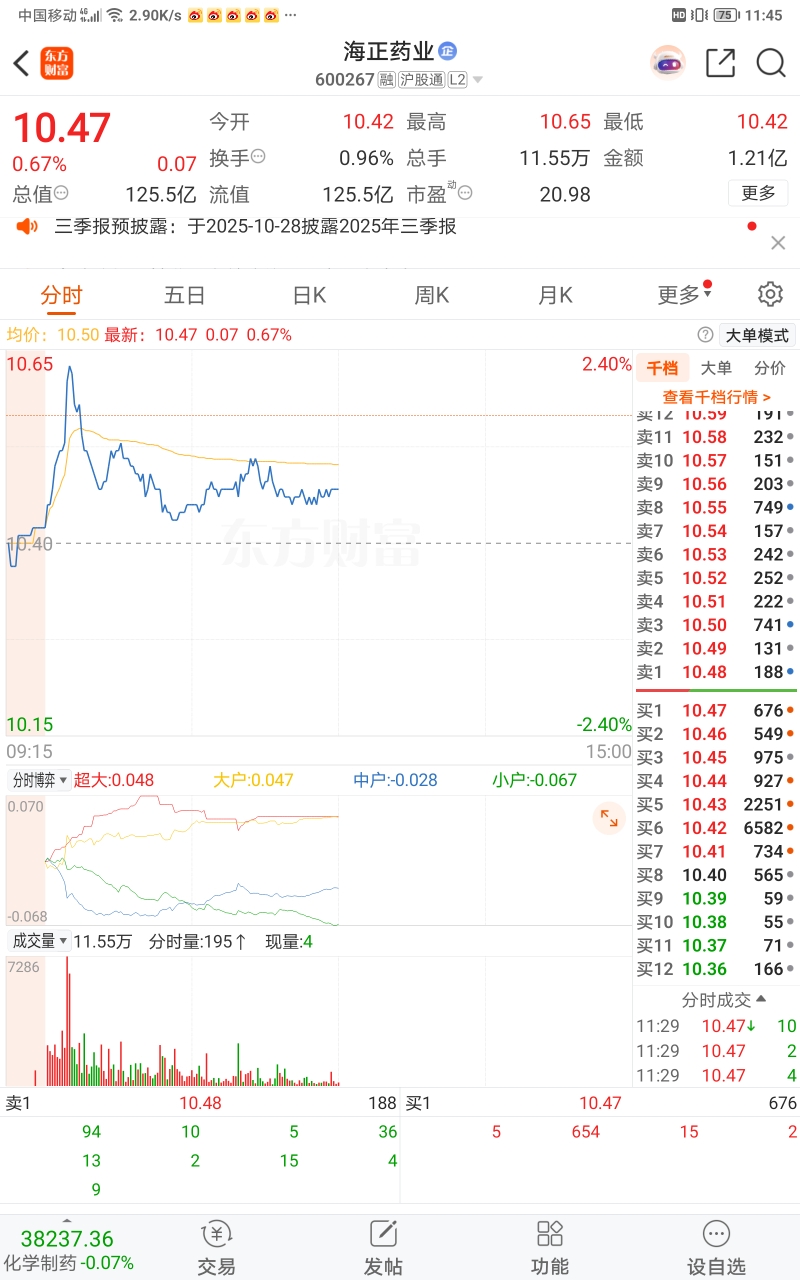The width and height of the screenshot is (800, 1280).
Task: Open the robot assistant avatar icon
Action: [x=667, y=63]
